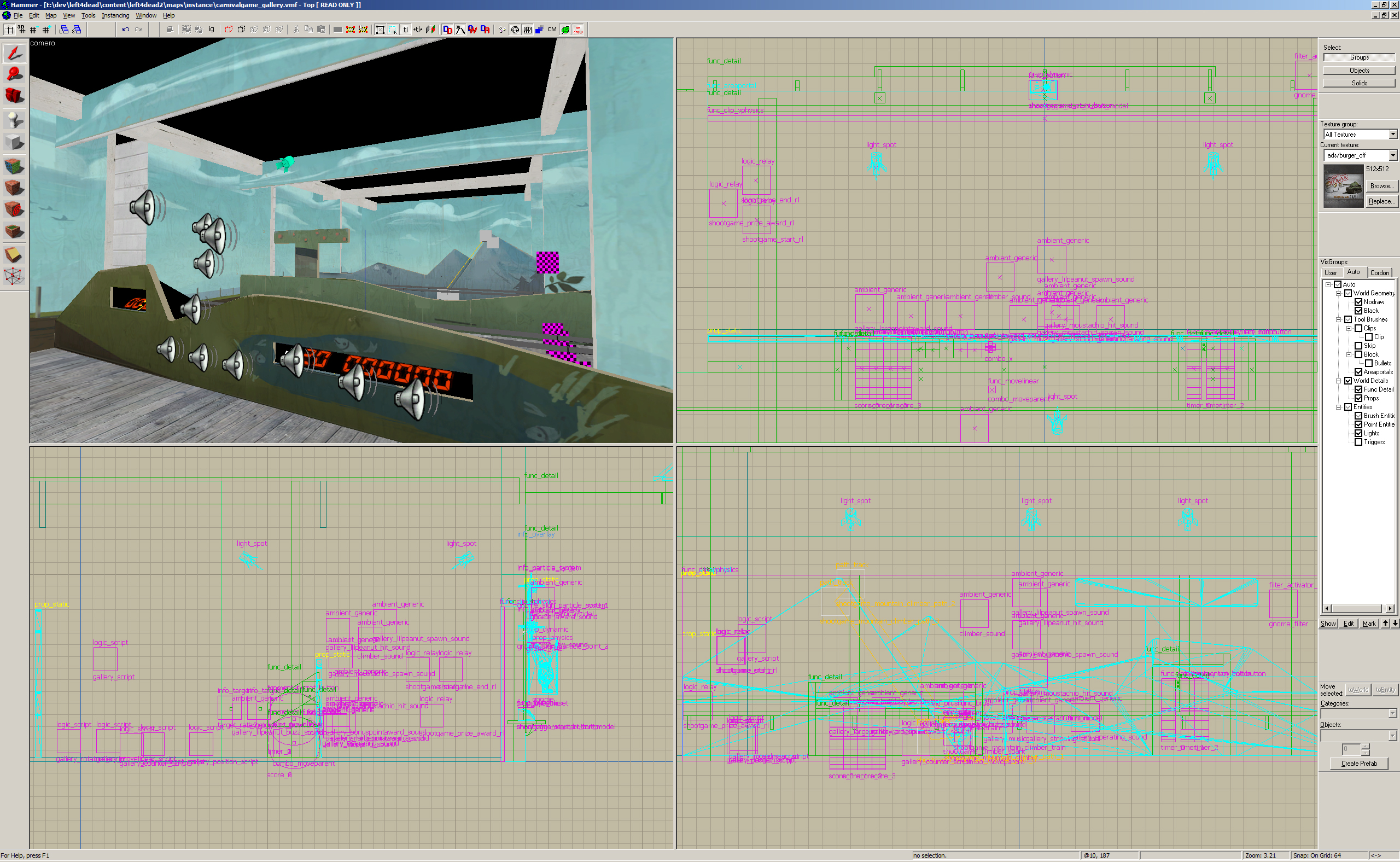Click the Redo arrow icon

point(138,30)
